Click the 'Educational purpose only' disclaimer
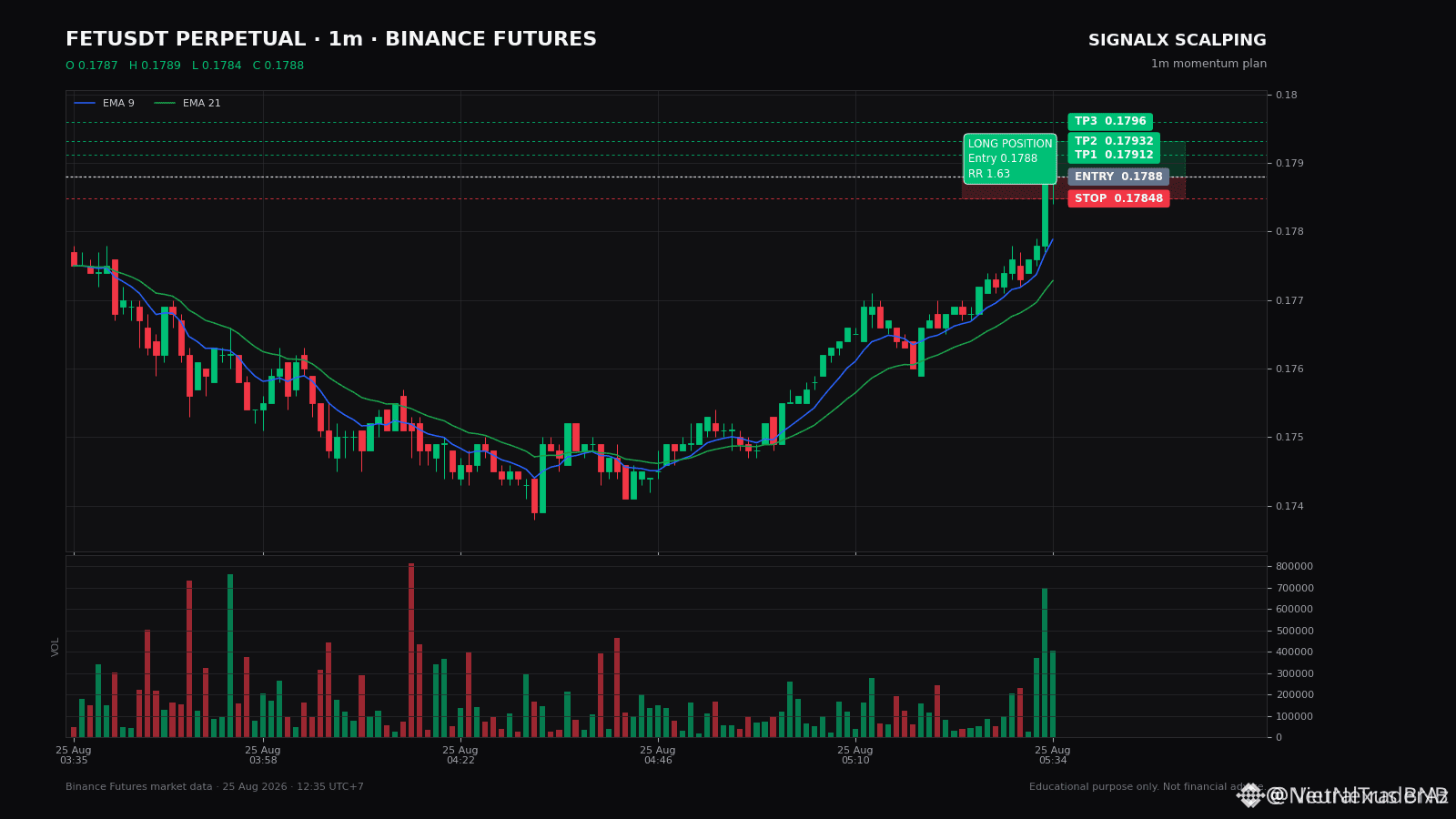 tap(1147, 787)
